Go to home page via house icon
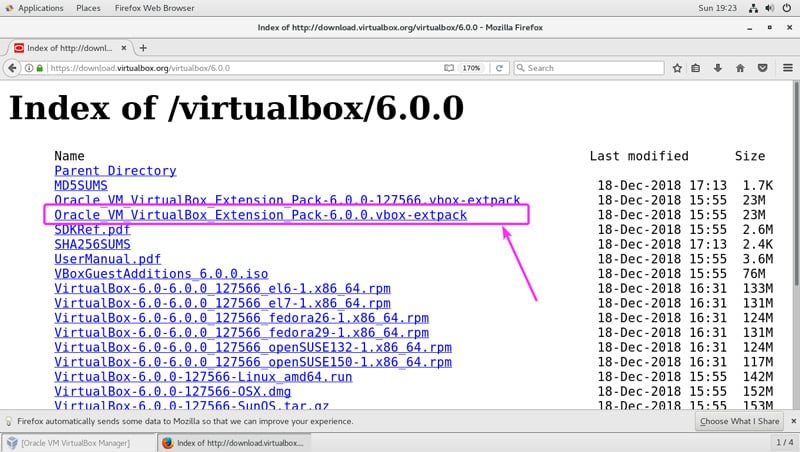 [x=740, y=68]
